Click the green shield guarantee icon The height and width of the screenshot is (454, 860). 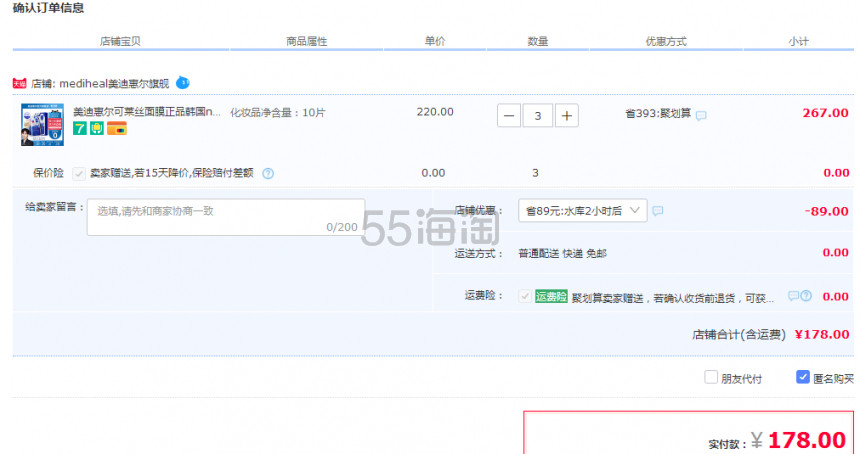pyautogui.click(x=97, y=128)
